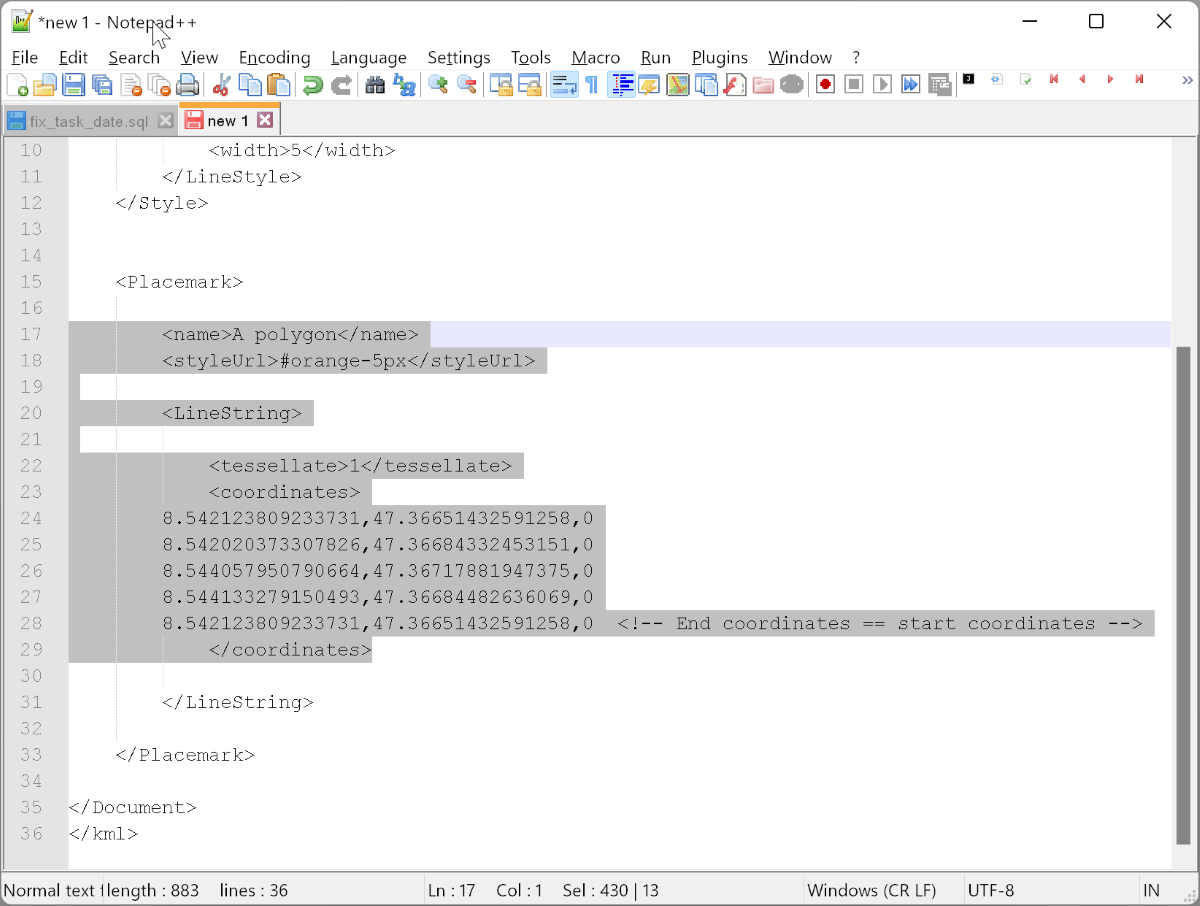
Task: Open the Document Map panel
Action: tap(678, 85)
